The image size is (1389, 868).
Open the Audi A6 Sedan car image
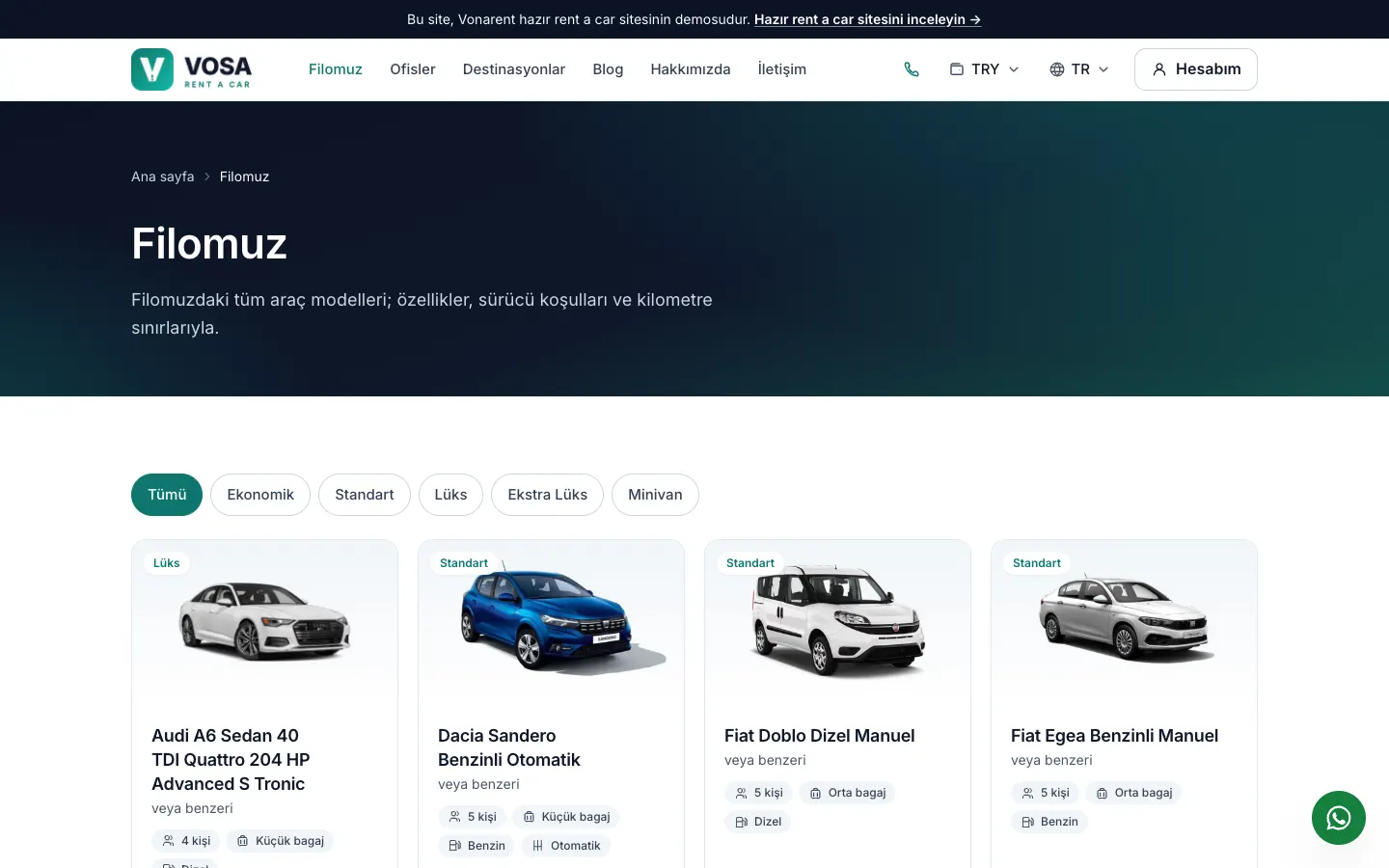(x=264, y=623)
